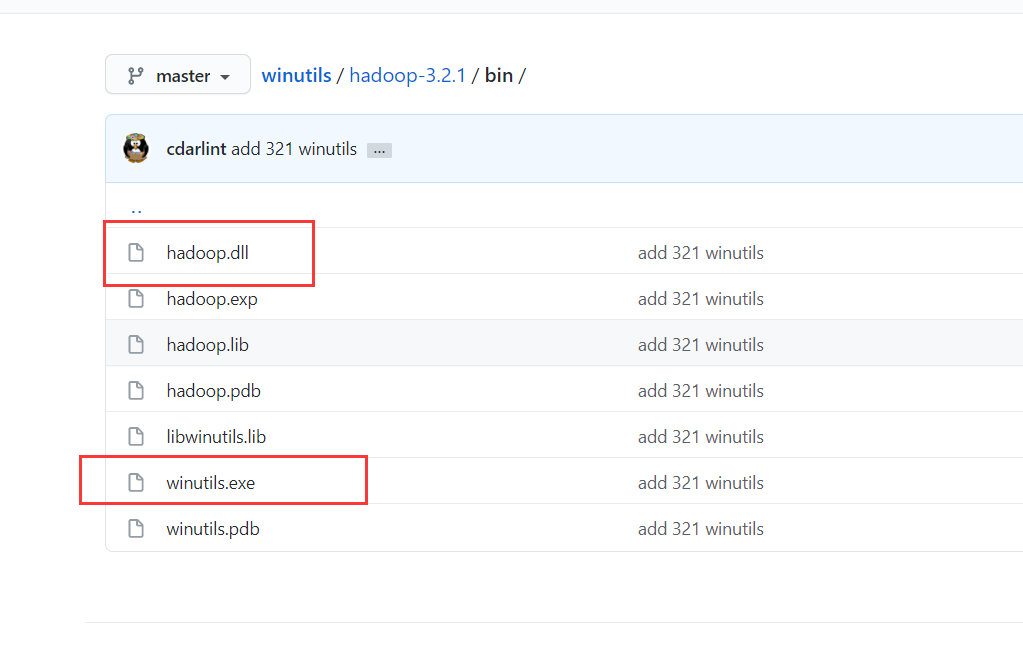
Task: Click the file icon next to hadoop.lib
Action: click(x=135, y=344)
